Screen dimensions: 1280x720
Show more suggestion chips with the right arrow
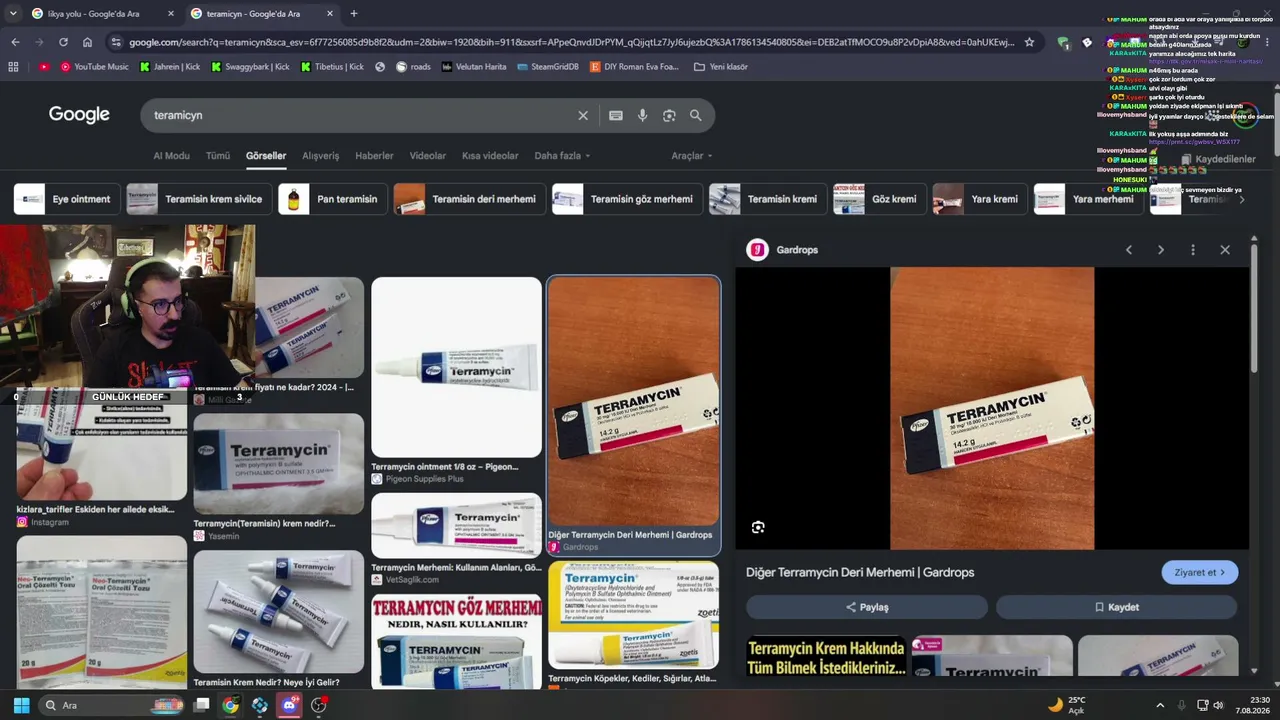(x=1242, y=199)
